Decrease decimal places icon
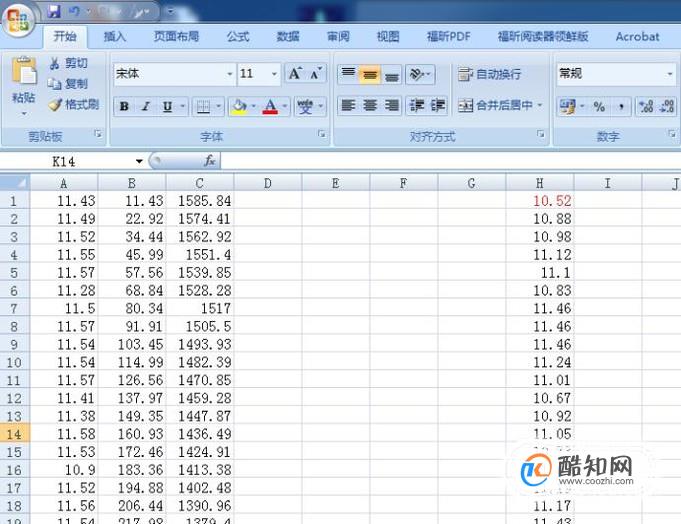 point(667,106)
